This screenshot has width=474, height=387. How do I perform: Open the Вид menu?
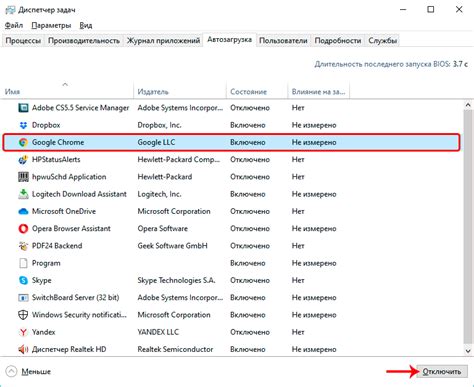[86, 25]
